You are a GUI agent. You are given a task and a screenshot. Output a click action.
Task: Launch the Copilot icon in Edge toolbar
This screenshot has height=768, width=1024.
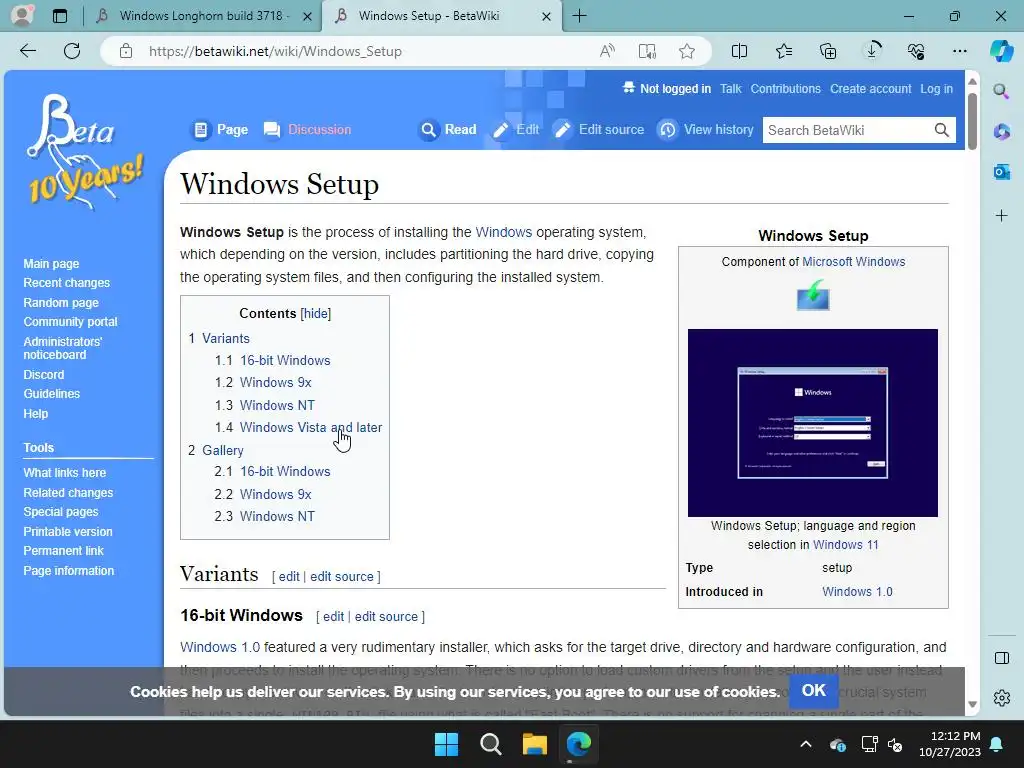pyautogui.click(x=1001, y=51)
